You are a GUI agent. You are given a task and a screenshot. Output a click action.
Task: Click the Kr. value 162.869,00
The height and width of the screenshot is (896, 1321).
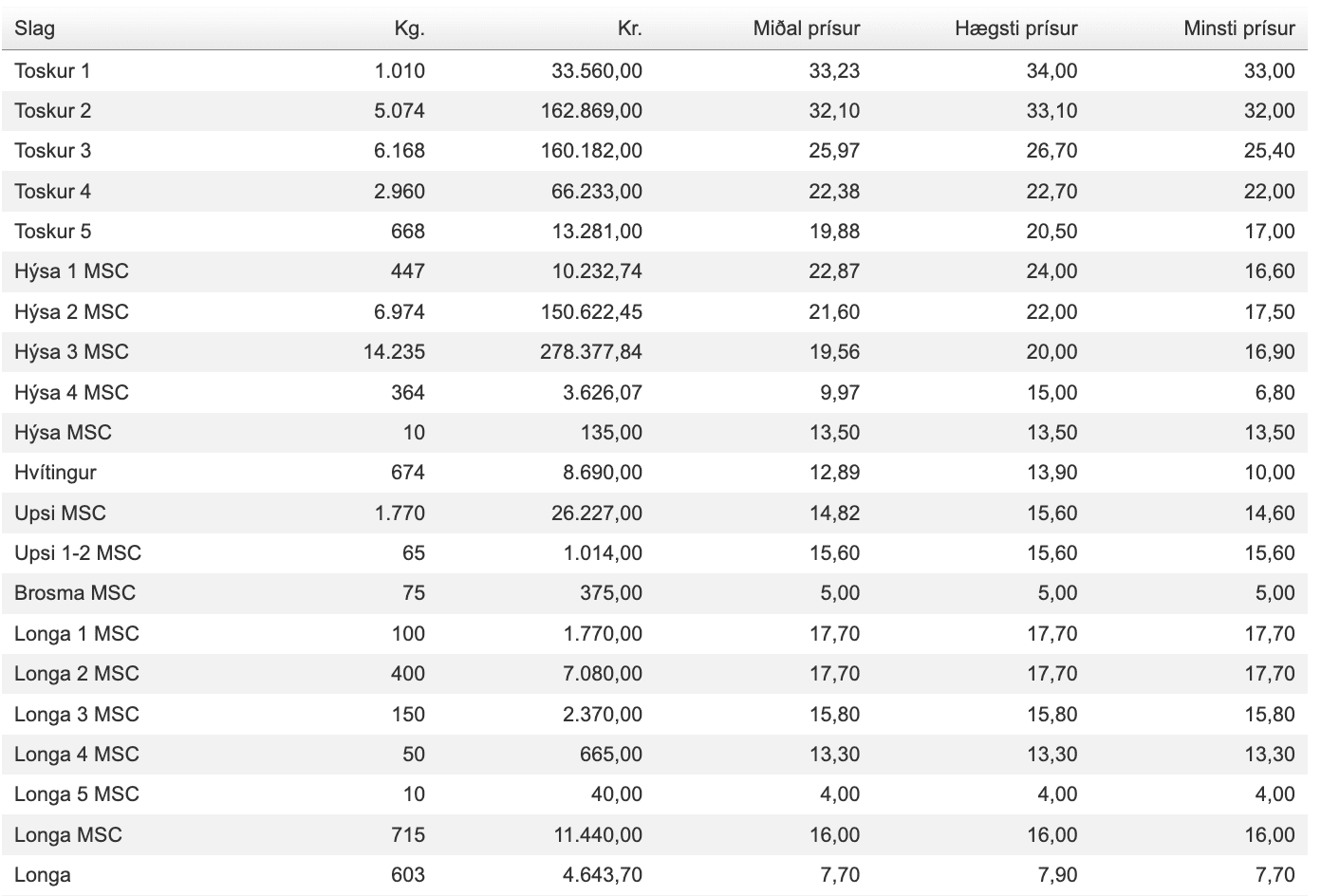[590, 111]
